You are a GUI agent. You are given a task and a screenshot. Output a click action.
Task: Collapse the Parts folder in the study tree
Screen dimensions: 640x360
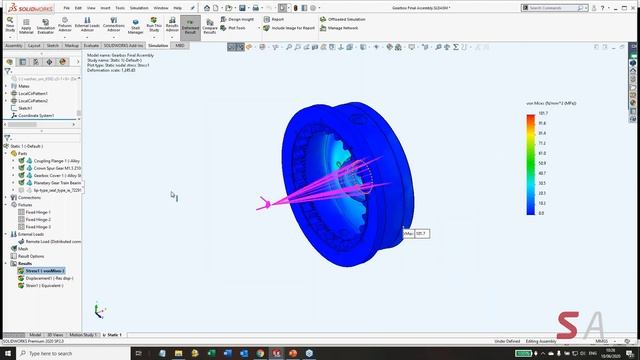(x=6, y=153)
